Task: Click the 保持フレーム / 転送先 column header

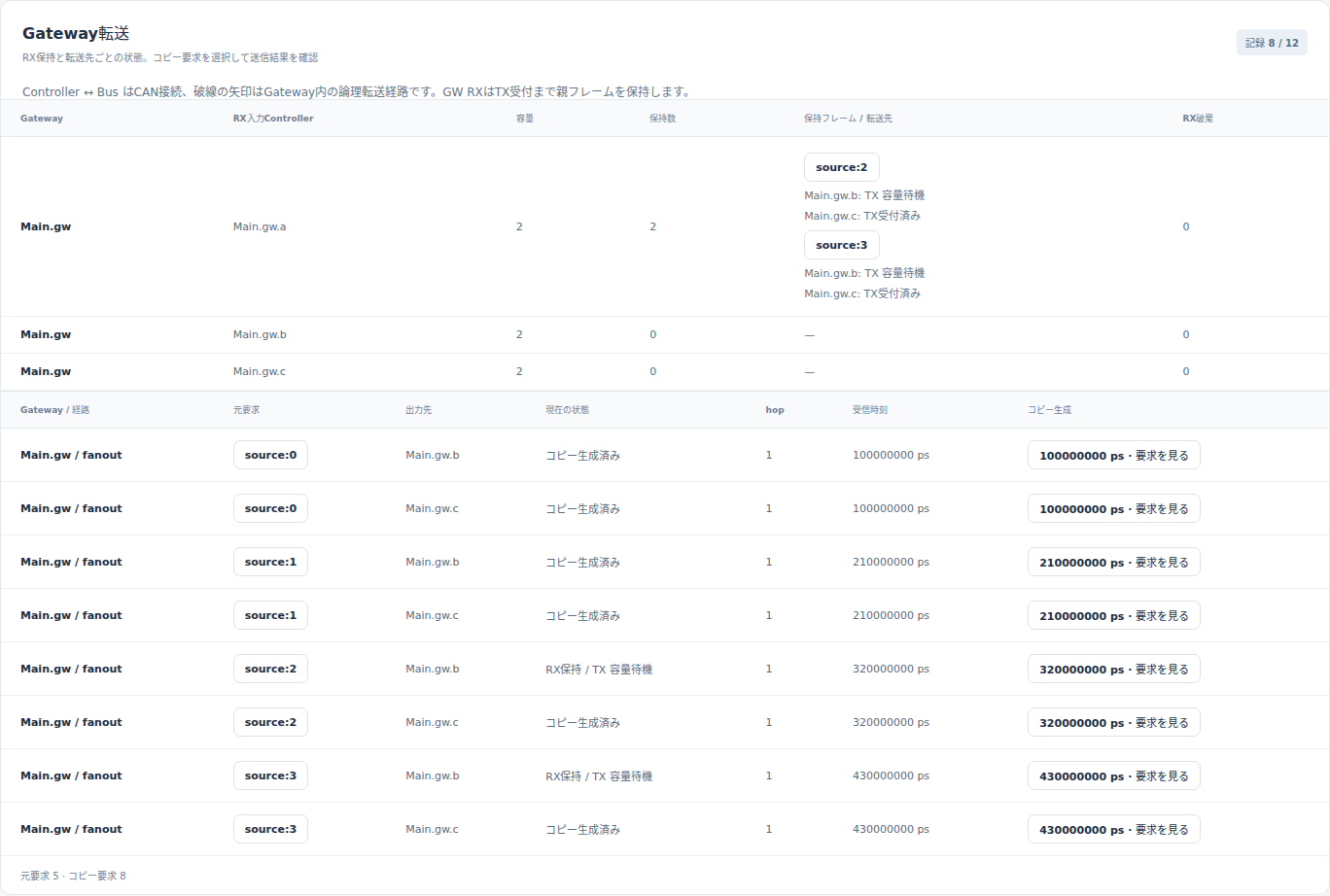Action: point(848,119)
